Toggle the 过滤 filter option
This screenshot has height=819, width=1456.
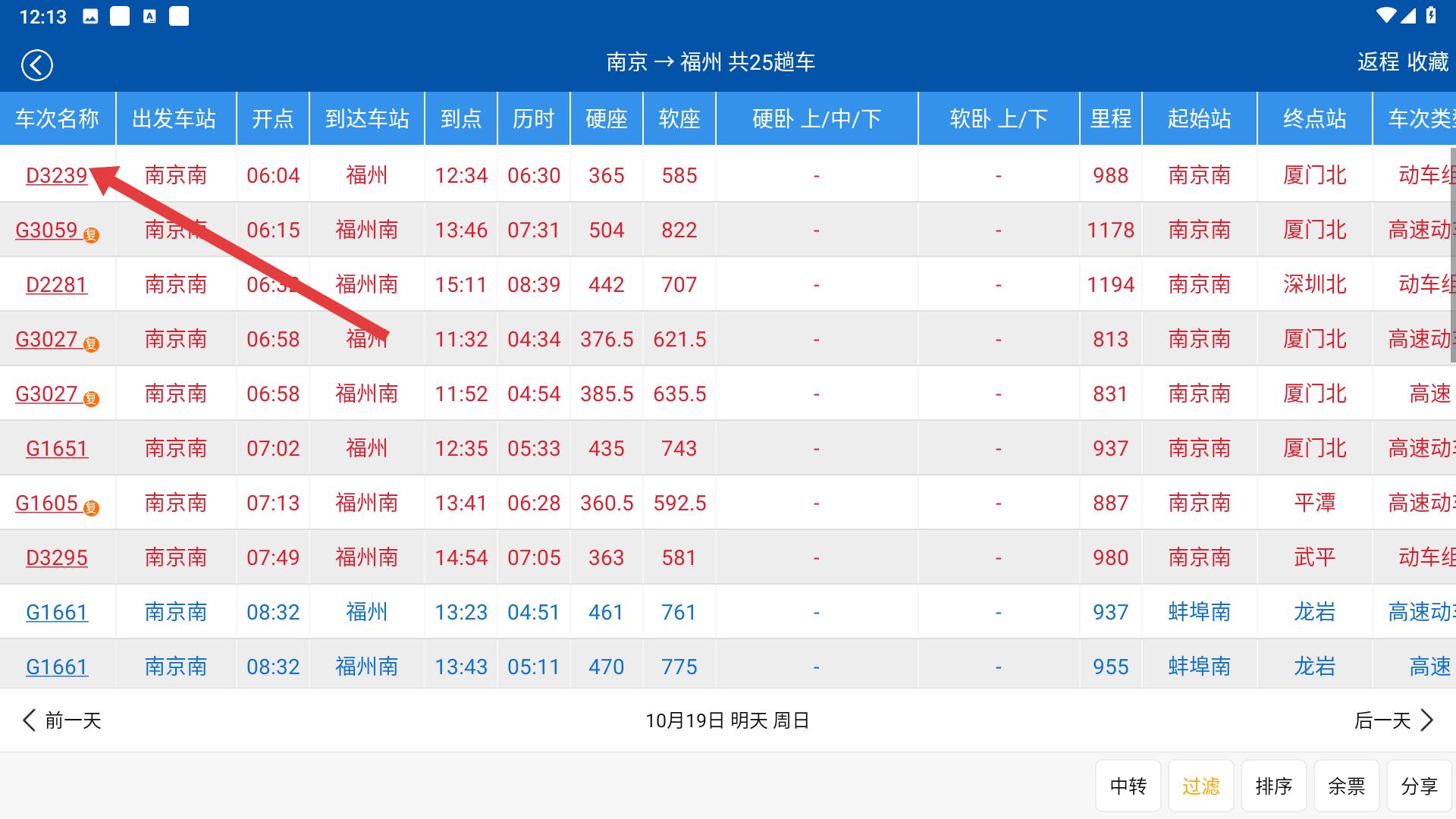click(x=1201, y=786)
